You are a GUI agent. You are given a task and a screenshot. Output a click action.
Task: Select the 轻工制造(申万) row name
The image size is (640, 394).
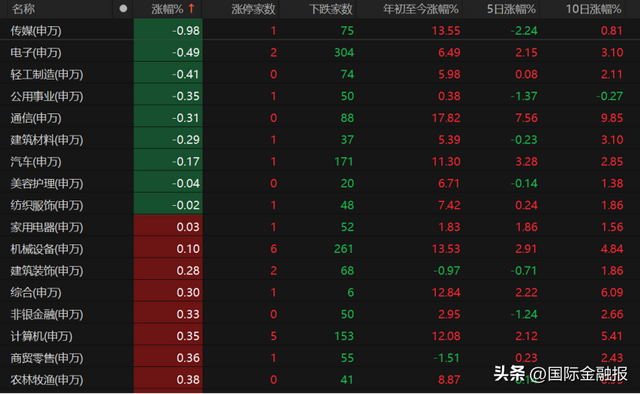pyautogui.click(x=47, y=74)
